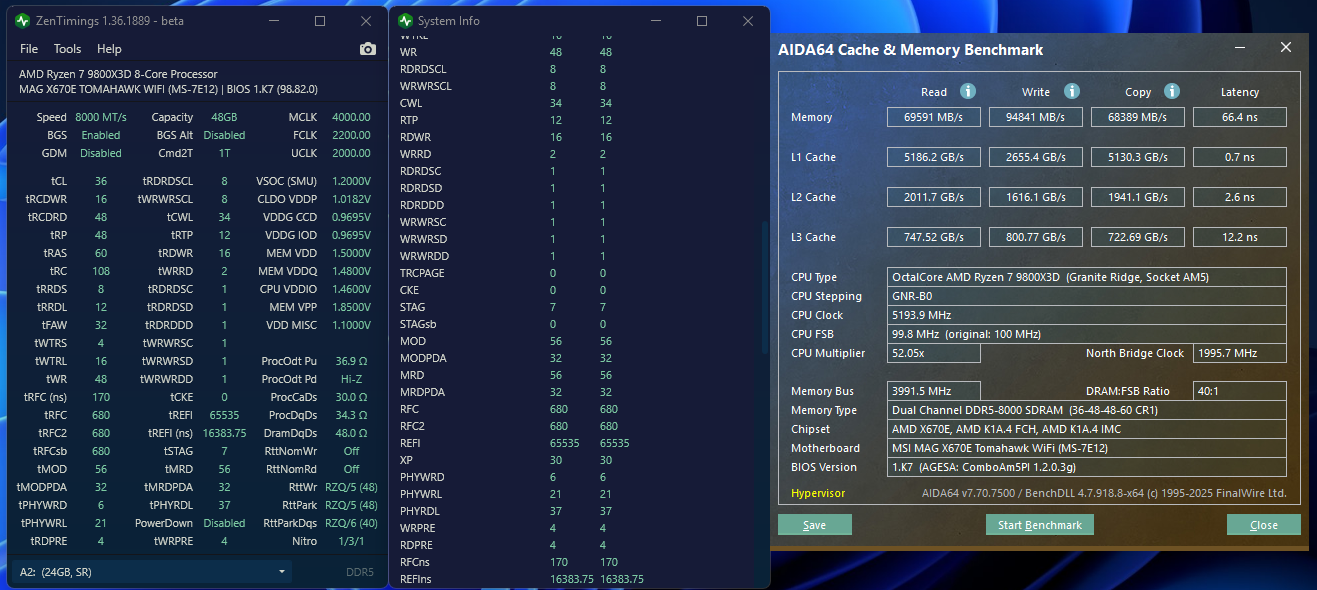Click the L3 Cache read value 747.52 GB/s
The image size is (1317, 590).
click(x=934, y=237)
